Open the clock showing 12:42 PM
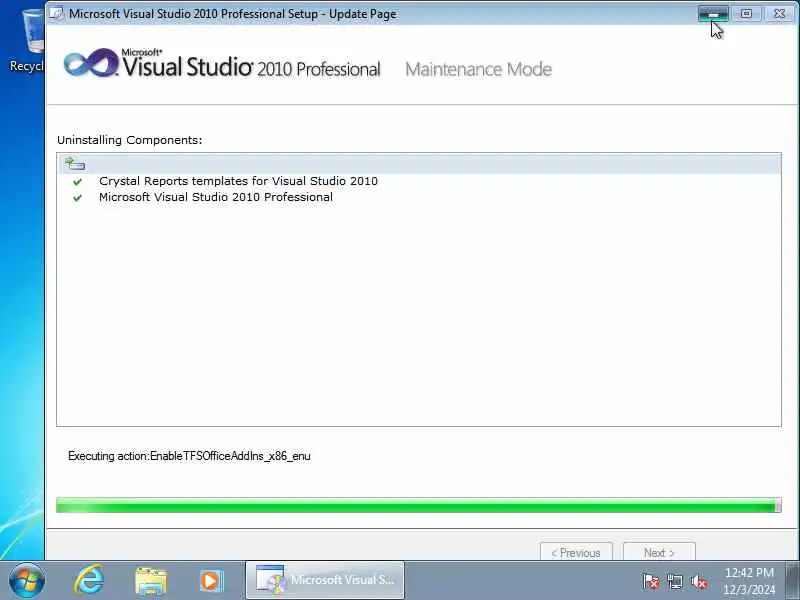This screenshot has width=800, height=600. [x=749, y=581]
